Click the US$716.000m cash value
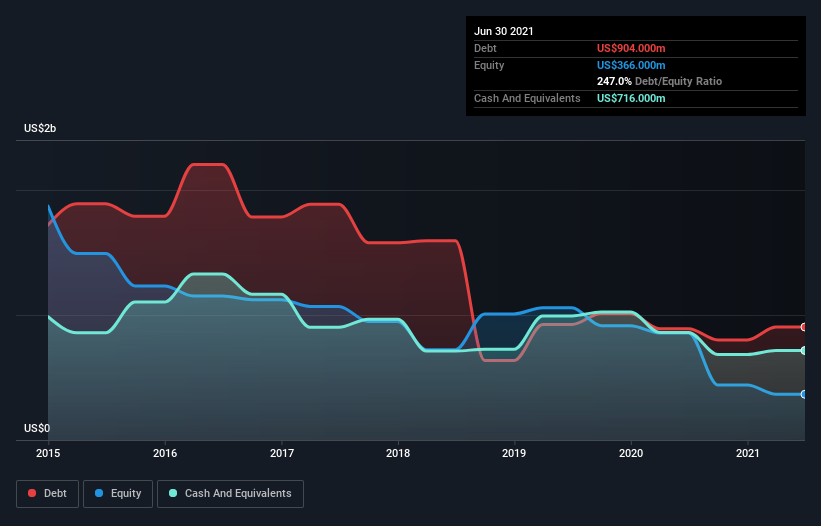The width and height of the screenshot is (821, 526). (631, 98)
